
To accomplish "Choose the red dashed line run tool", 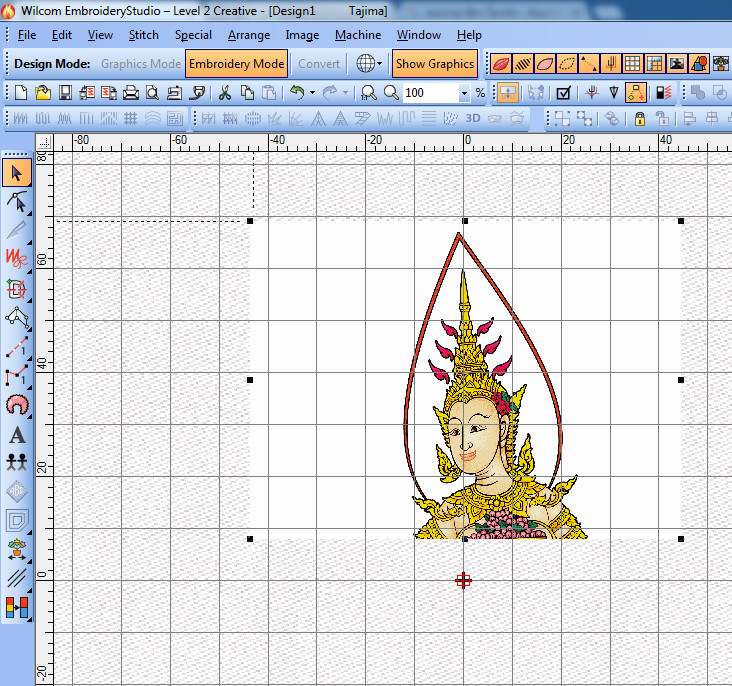I will tap(17, 347).
